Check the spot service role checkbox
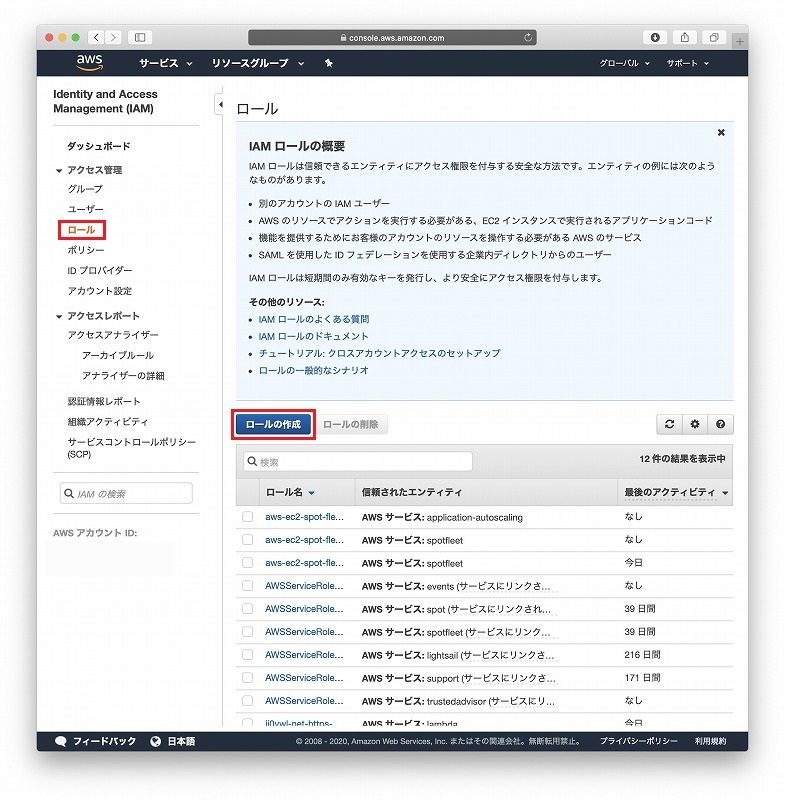The width and height of the screenshot is (785, 800). pos(247,609)
